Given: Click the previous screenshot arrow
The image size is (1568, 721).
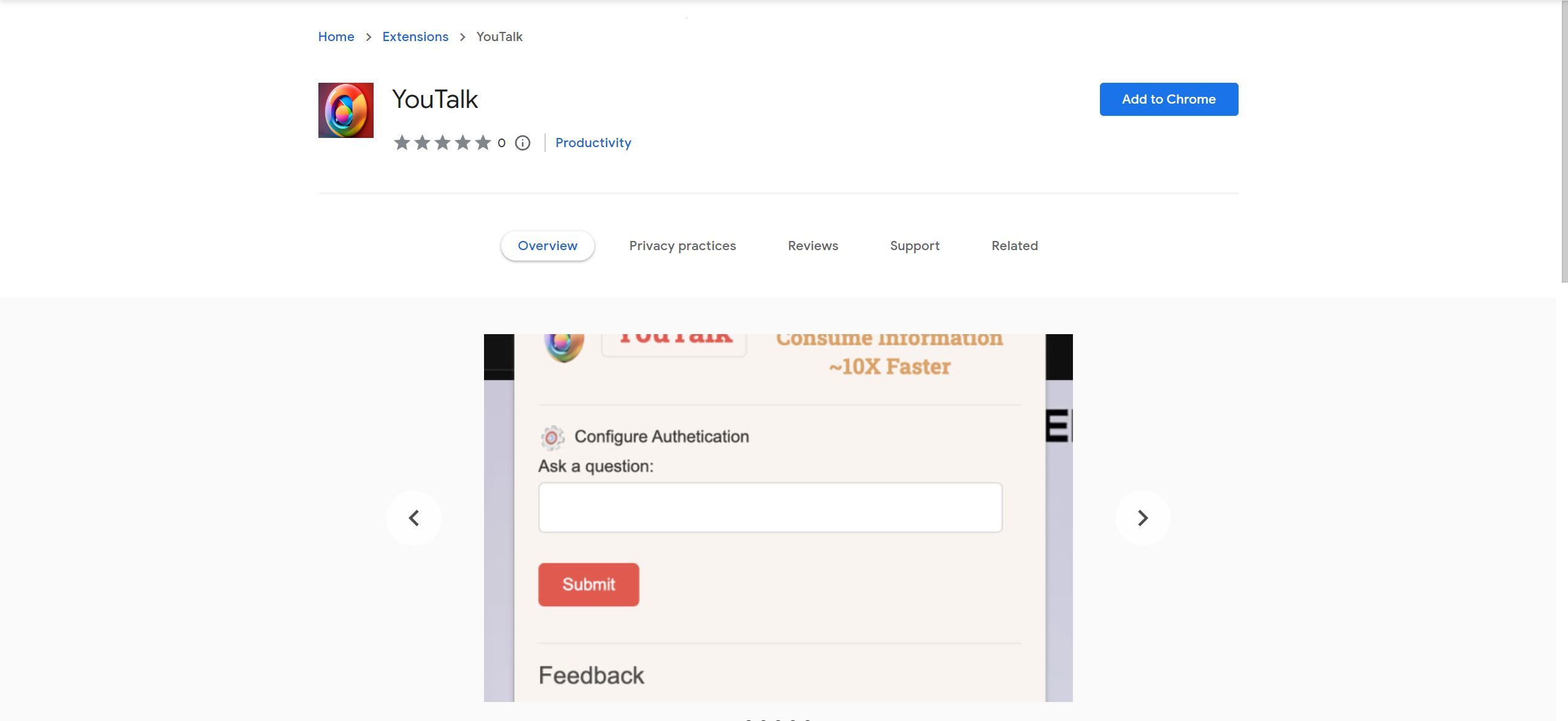Looking at the screenshot, I should pyautogui.click(x=414, y=517).
